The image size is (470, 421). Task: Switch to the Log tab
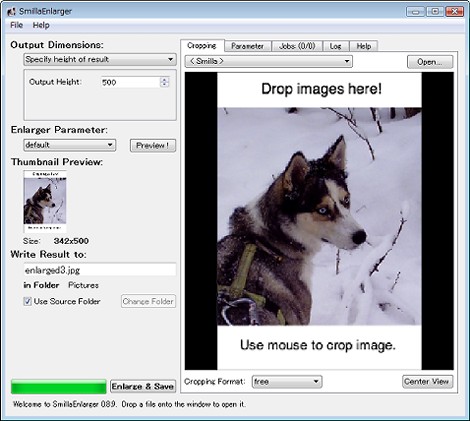tap(335, 46)
